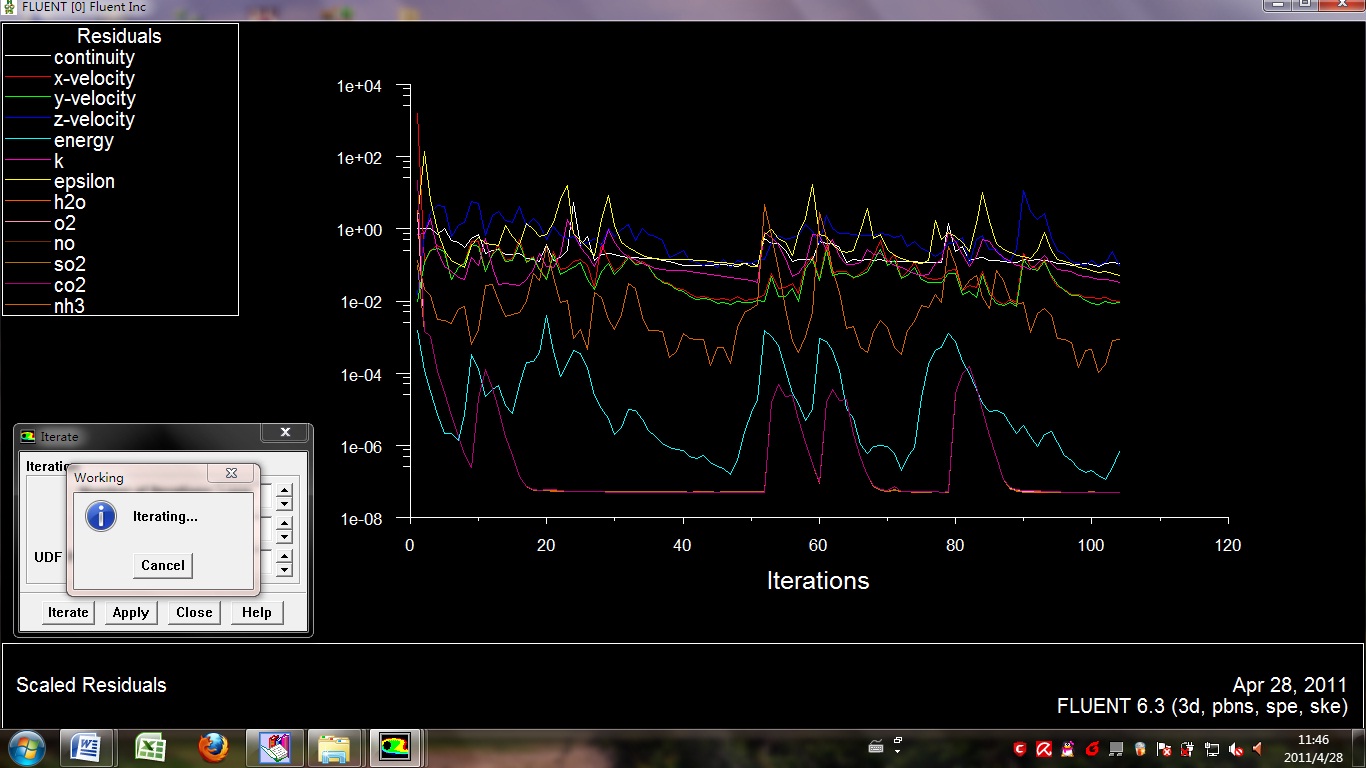Open the QQ penguin tray icon

[1068, 749]
